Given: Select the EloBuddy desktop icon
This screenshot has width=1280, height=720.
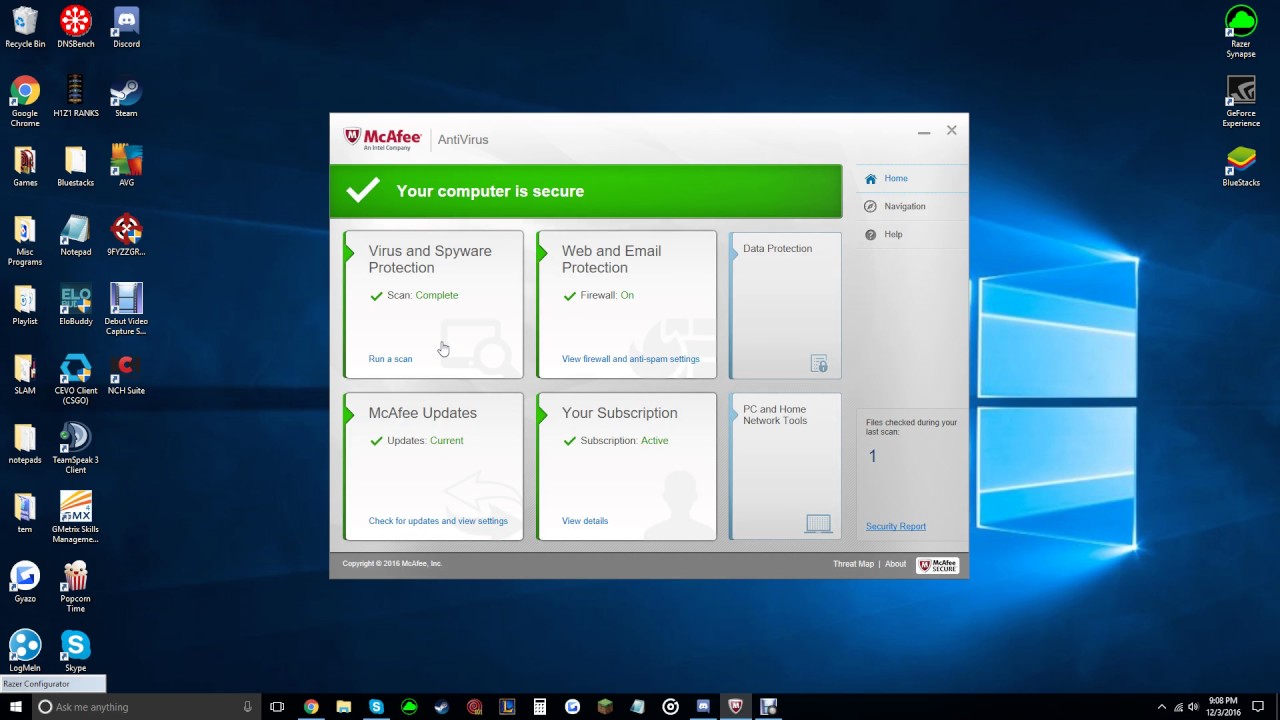Looking at the screenshot, I should coord(75,304).
